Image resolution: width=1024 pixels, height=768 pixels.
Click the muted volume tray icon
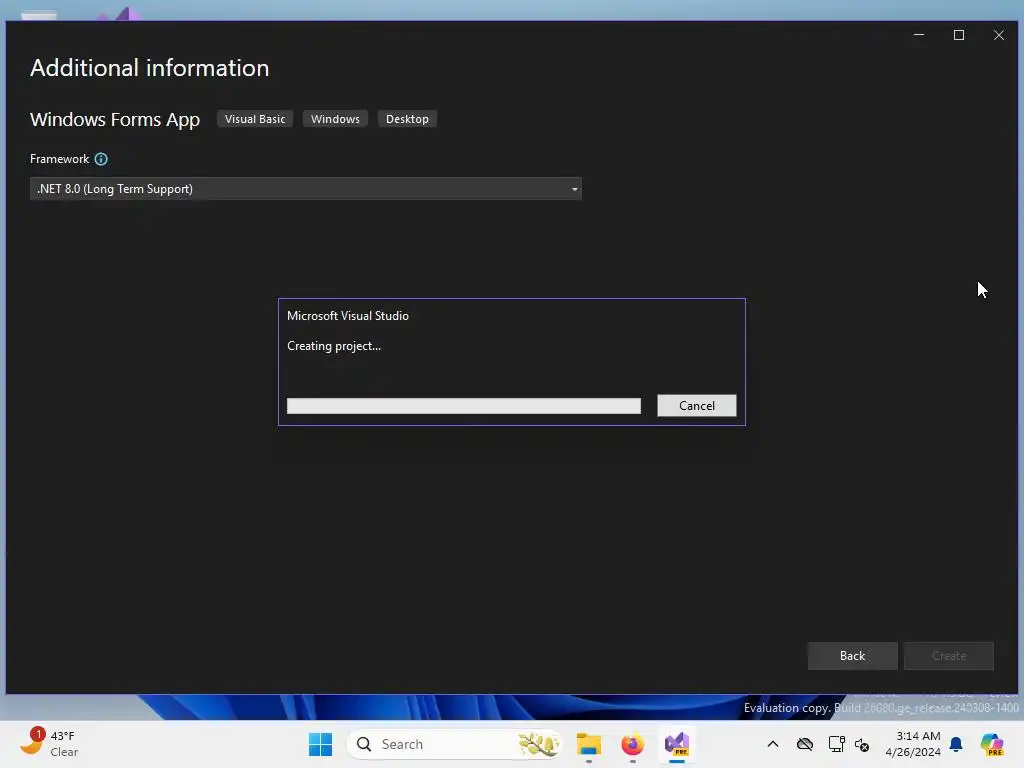(862, 744)
